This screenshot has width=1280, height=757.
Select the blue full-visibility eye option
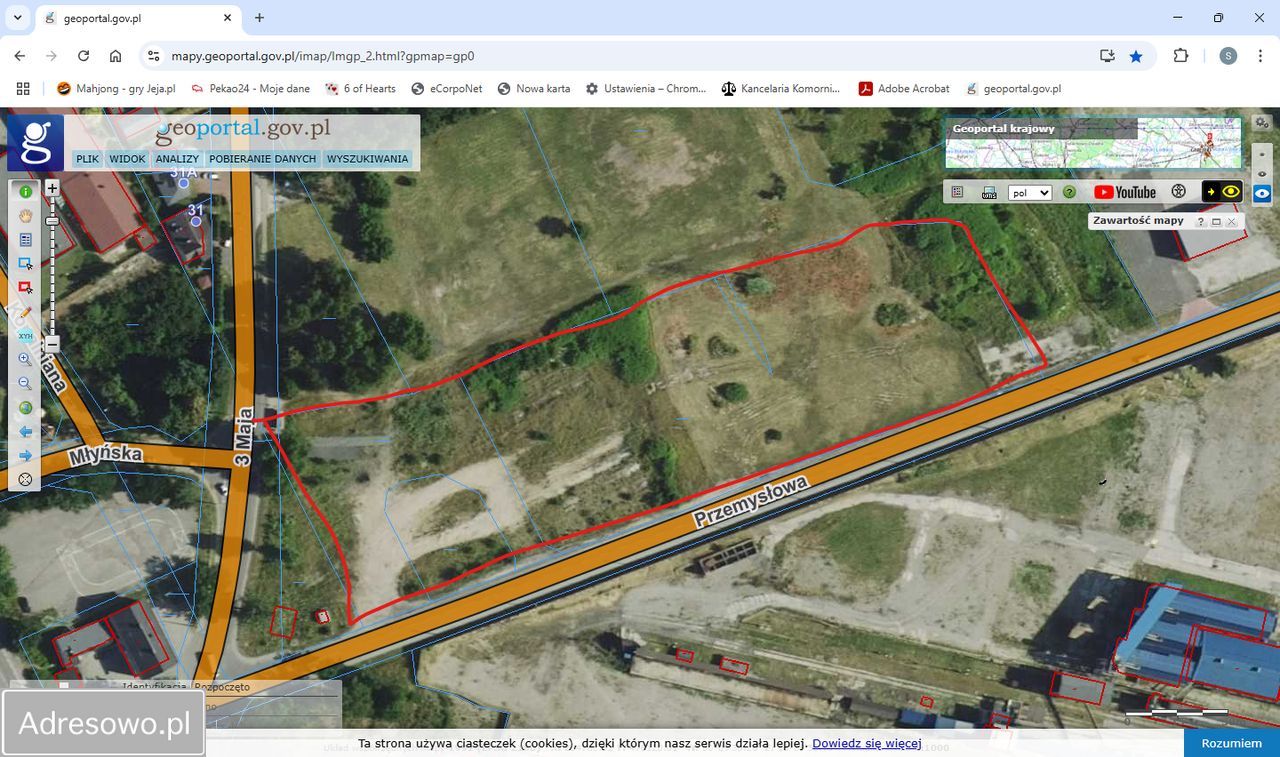(1262, 193)
